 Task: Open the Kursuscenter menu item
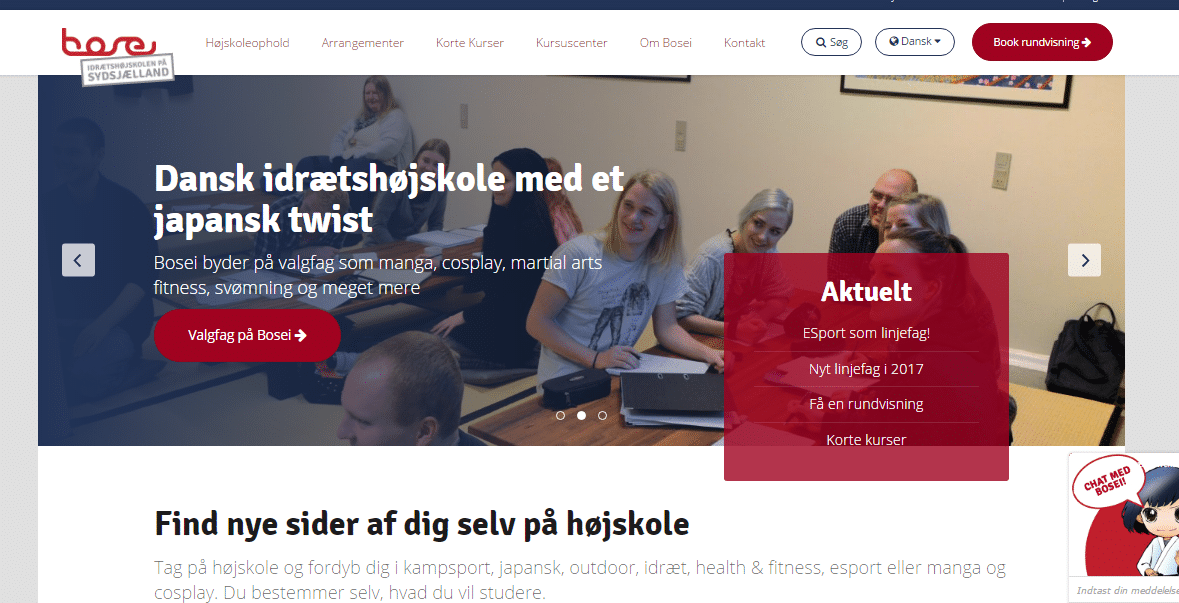[x=571, y=43]
